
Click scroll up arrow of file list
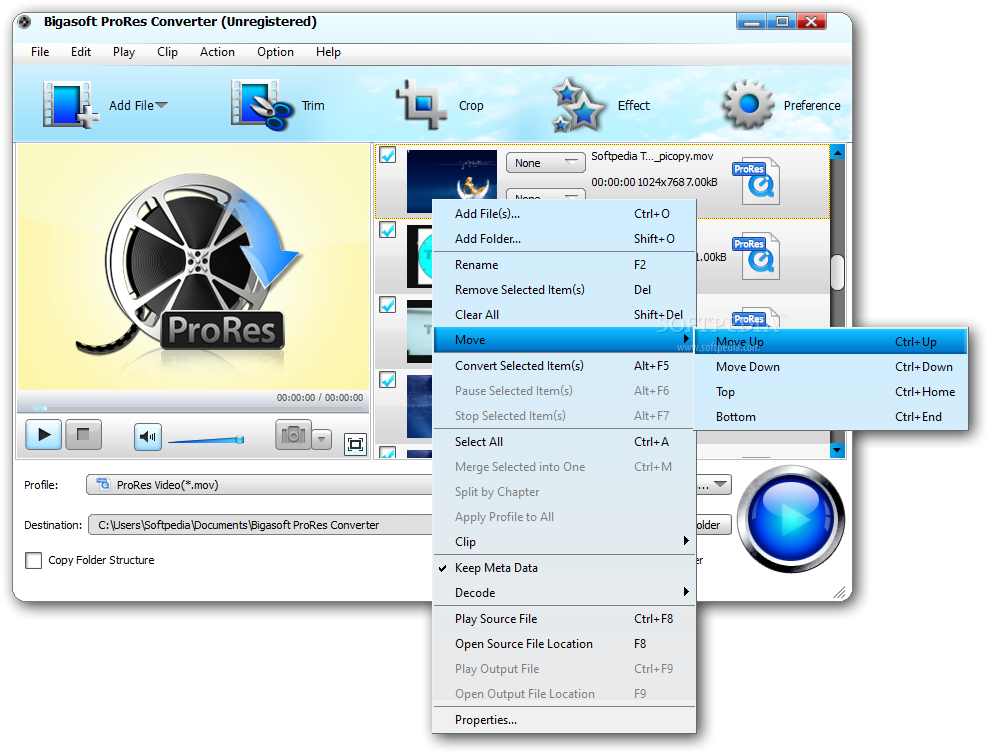point(837,152)
